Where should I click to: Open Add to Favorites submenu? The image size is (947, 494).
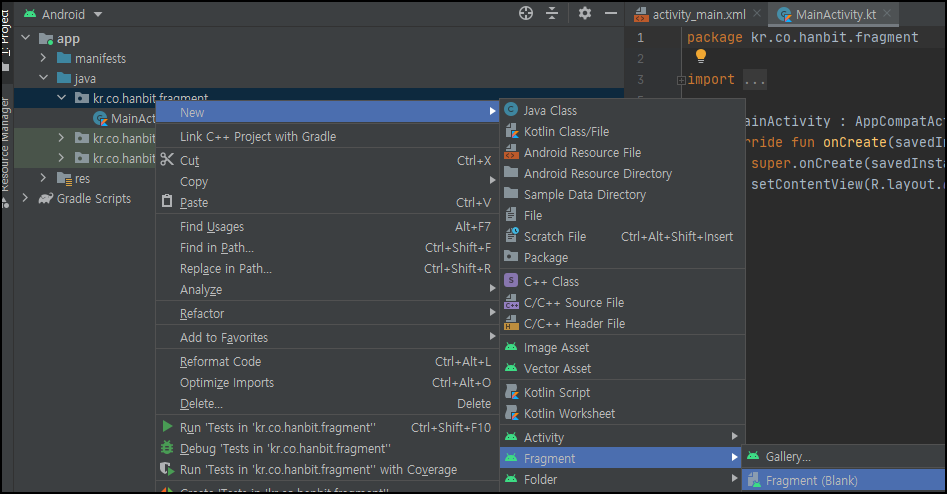(x=327, y=338)
